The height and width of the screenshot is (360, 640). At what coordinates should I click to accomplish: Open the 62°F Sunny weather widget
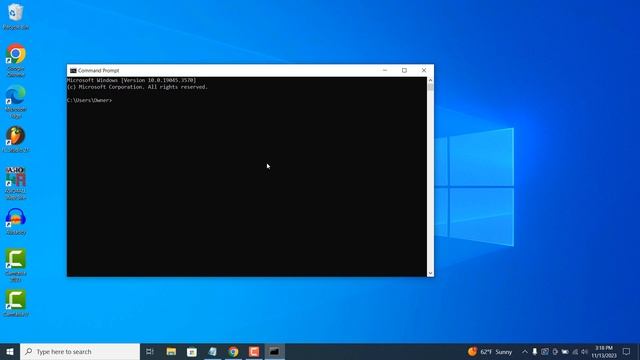pyautogui.click(x=490, y=351)
